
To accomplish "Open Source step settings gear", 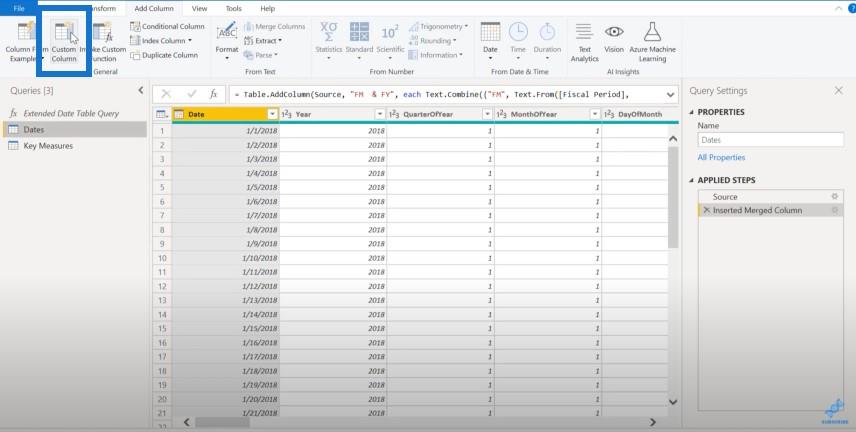I will (834, 197).
